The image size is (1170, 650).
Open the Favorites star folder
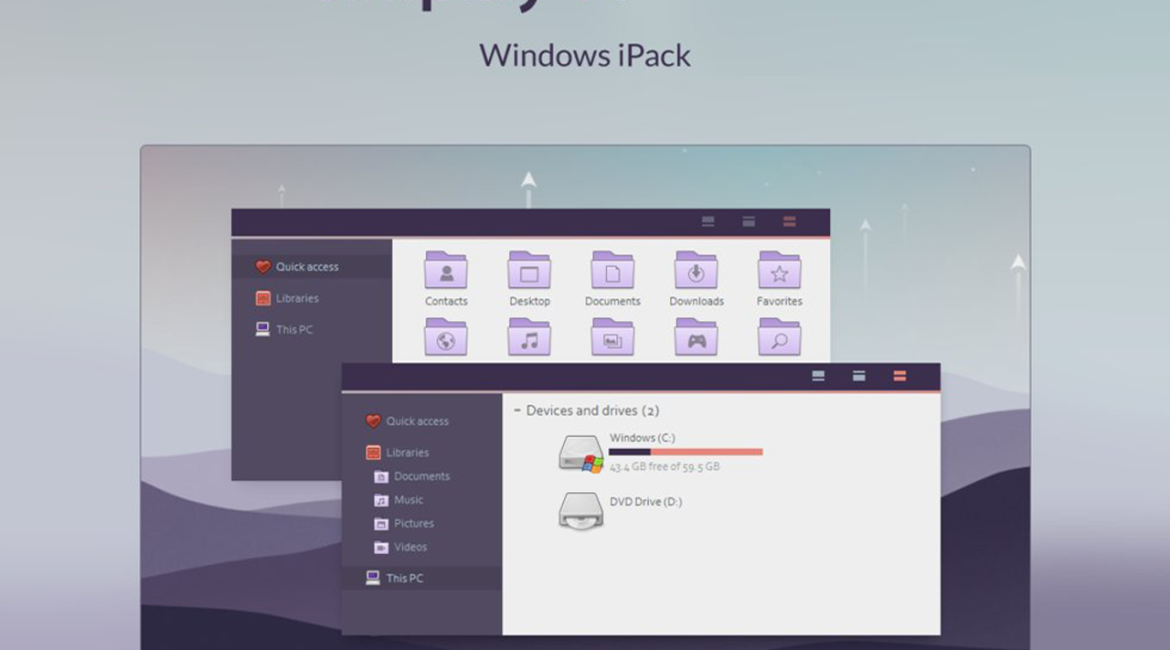[x=779, y=272]
